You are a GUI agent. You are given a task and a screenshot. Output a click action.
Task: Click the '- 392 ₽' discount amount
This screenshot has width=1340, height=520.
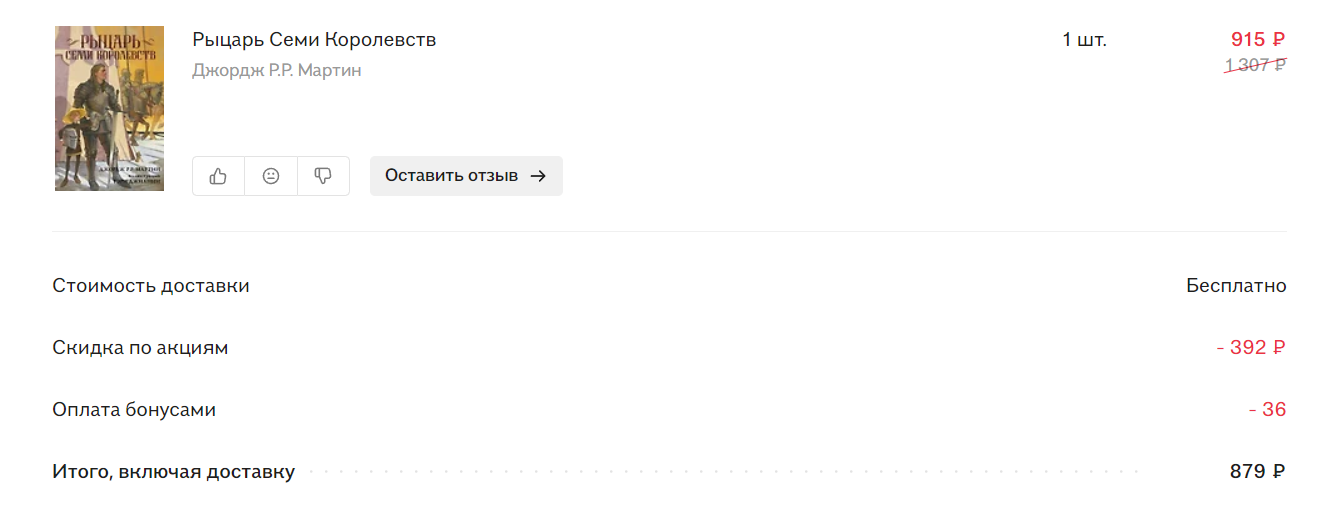coord(1251,348)
